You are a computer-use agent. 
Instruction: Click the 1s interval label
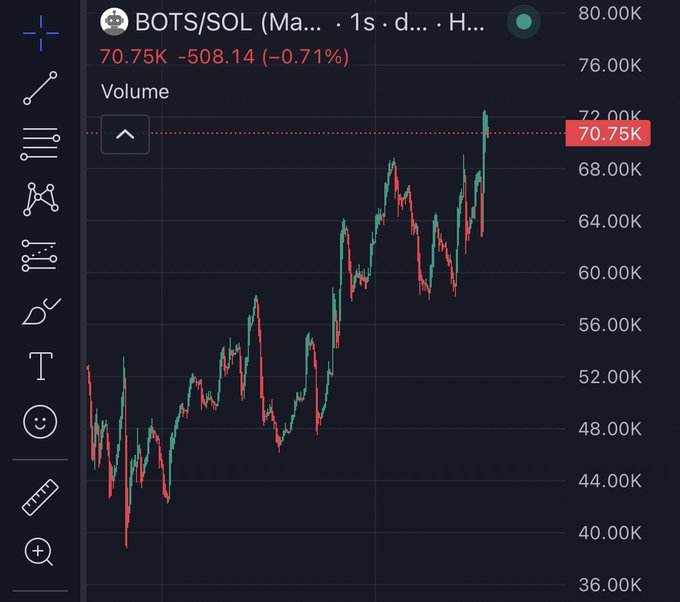362,22
